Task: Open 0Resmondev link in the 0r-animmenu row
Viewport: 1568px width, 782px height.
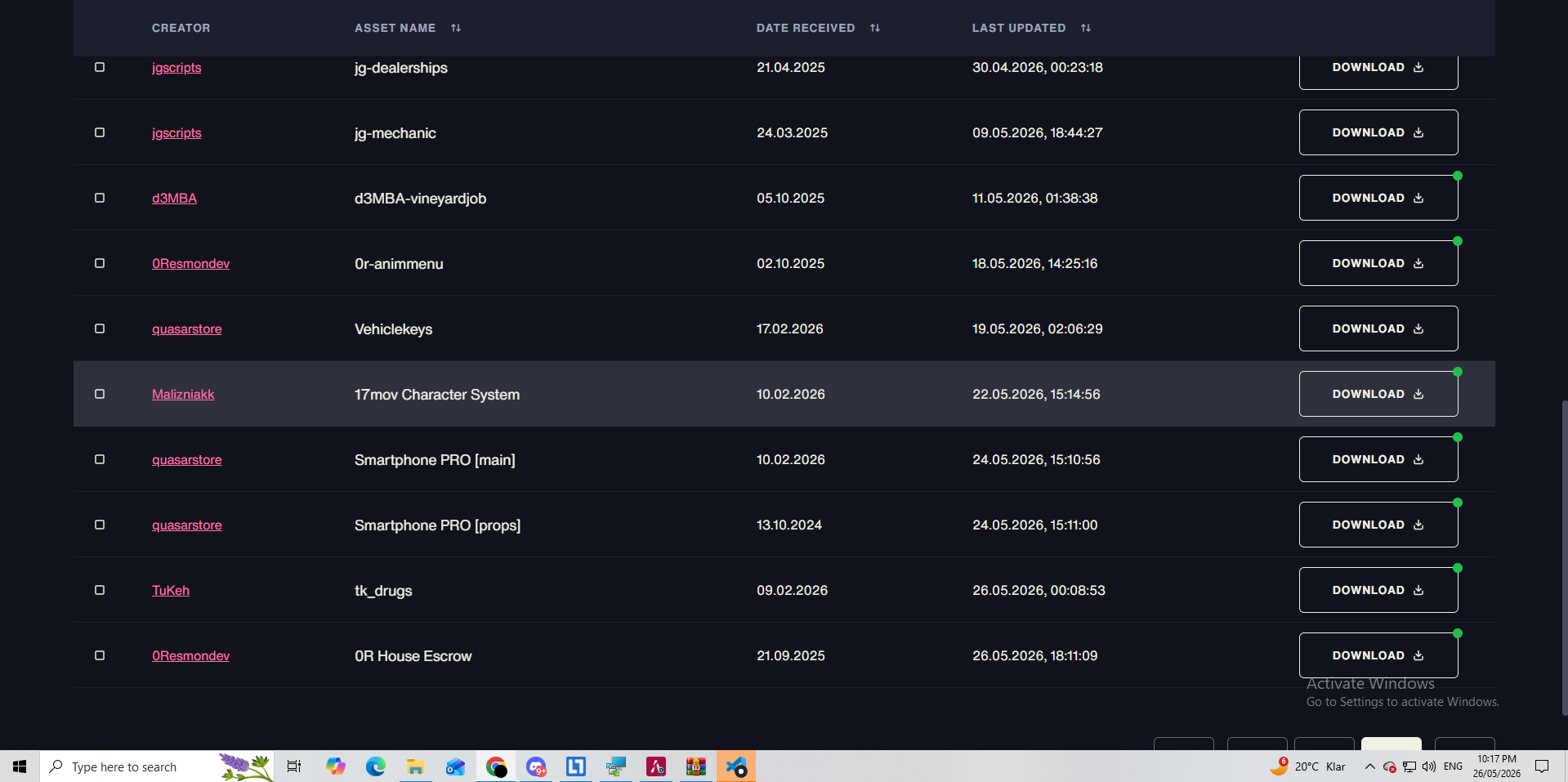Action: [x=190, y=264]
